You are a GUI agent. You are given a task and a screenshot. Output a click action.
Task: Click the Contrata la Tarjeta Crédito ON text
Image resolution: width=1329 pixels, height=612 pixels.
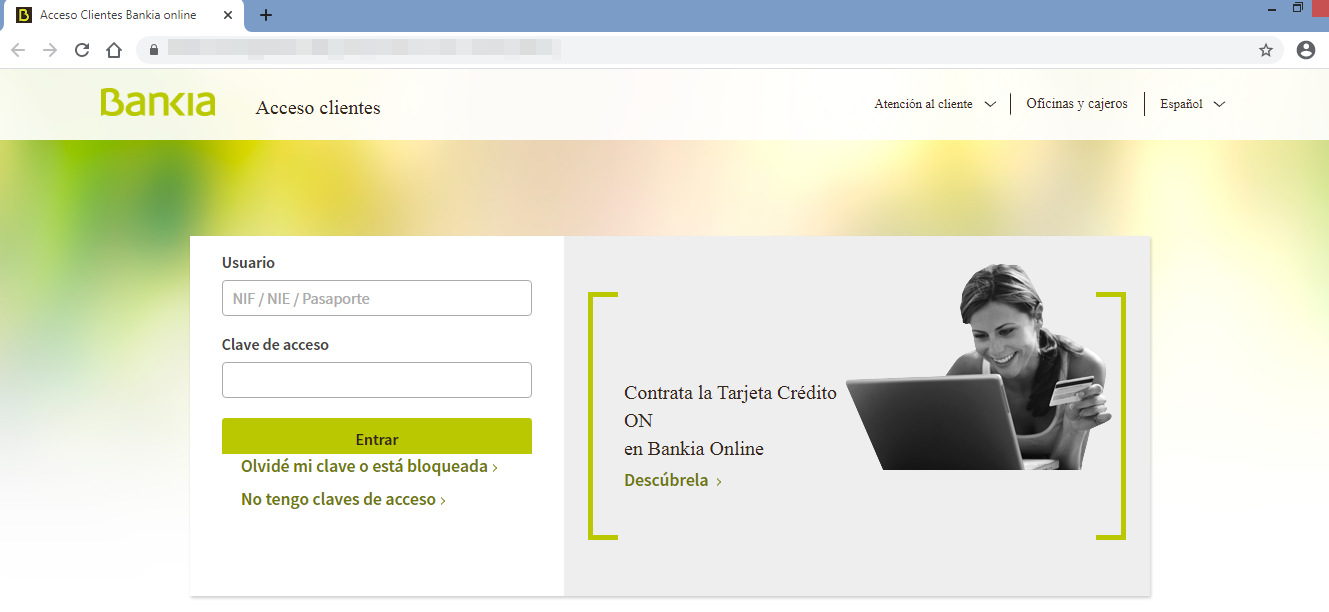[730, 406]
